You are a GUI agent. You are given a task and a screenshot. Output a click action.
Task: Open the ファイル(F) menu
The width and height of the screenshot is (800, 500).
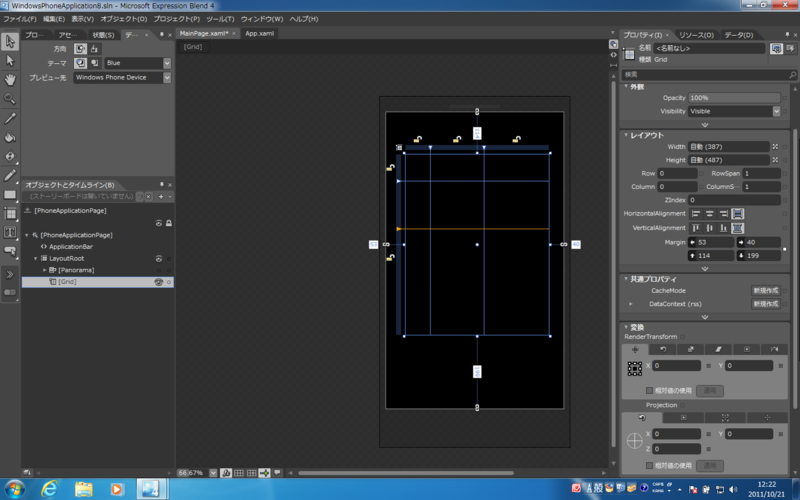(x=20, y=19)
